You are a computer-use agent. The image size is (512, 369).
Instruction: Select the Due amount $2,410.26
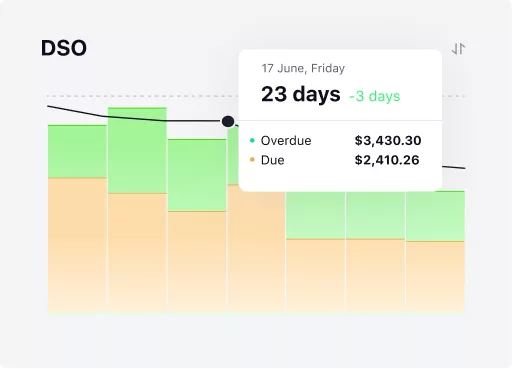[387, 160]
